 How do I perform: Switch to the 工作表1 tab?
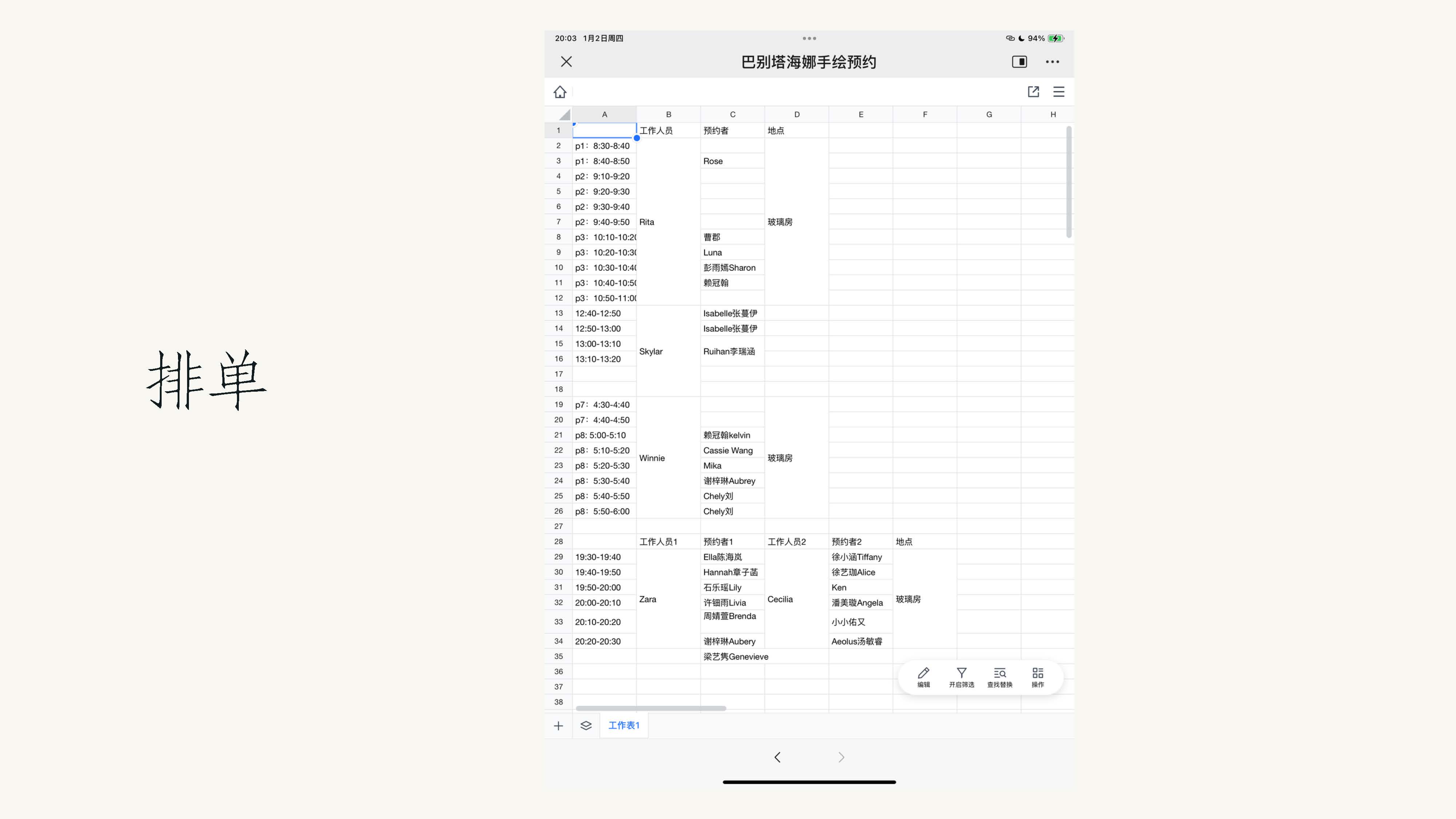624,725
